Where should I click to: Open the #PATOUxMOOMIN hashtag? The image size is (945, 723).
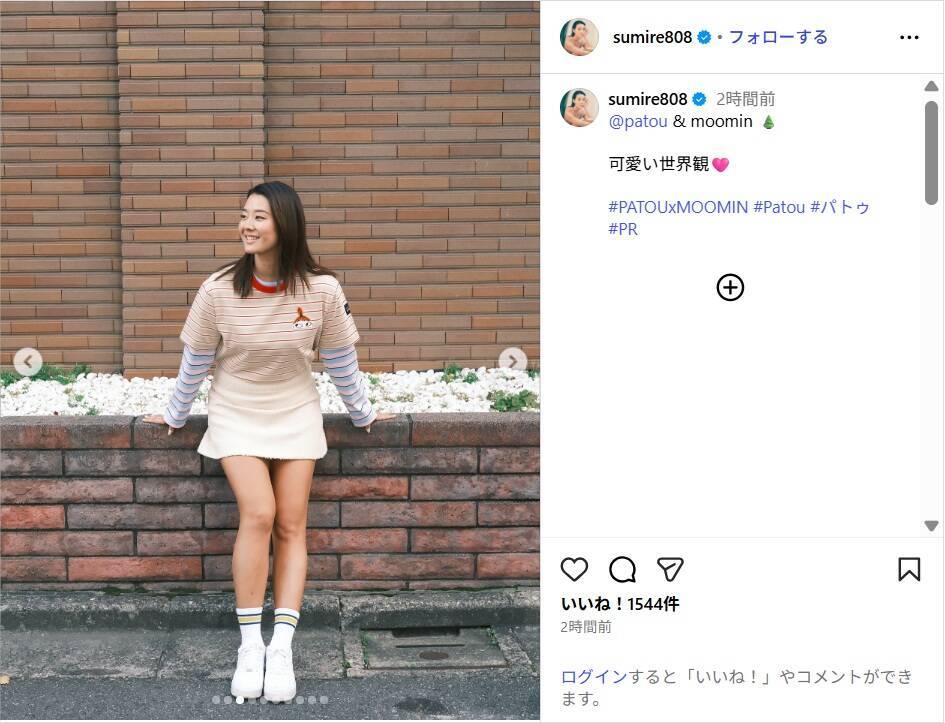[678, 207]
